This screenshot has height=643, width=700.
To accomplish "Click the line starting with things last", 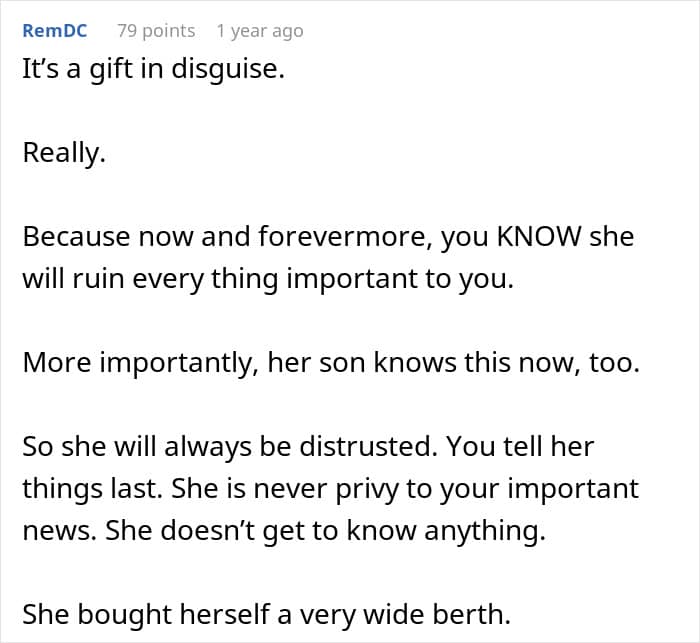I will coord(330,489).
